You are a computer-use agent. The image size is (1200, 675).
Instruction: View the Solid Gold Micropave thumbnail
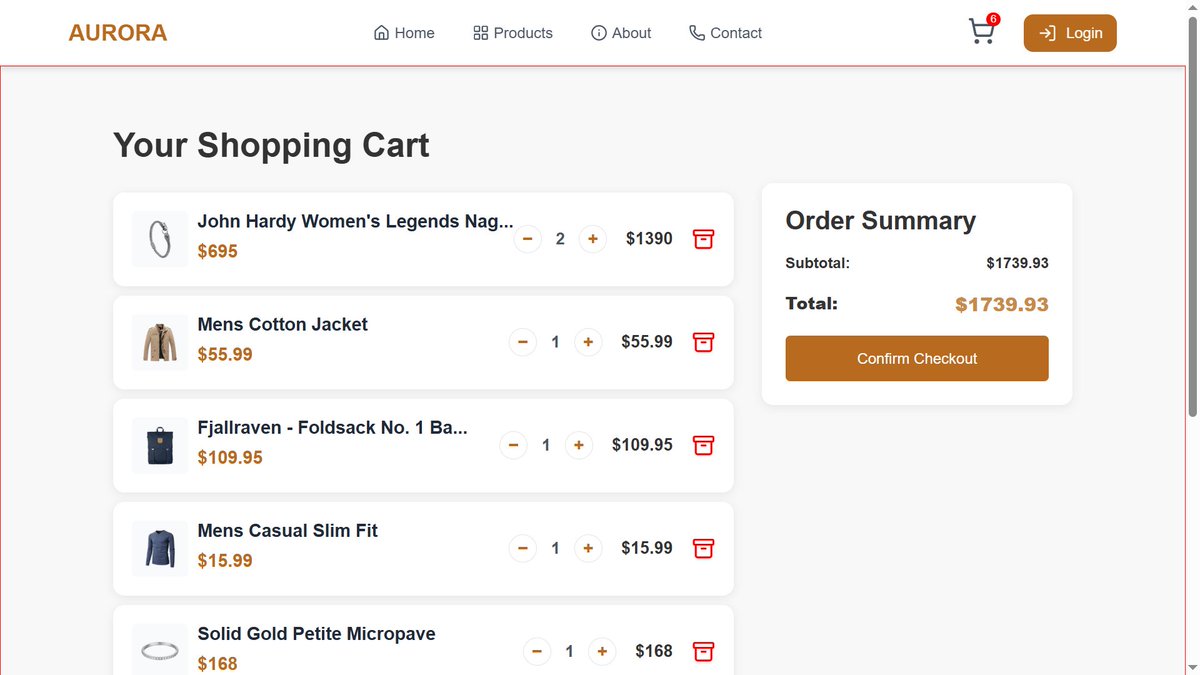[x=160, y=651]
